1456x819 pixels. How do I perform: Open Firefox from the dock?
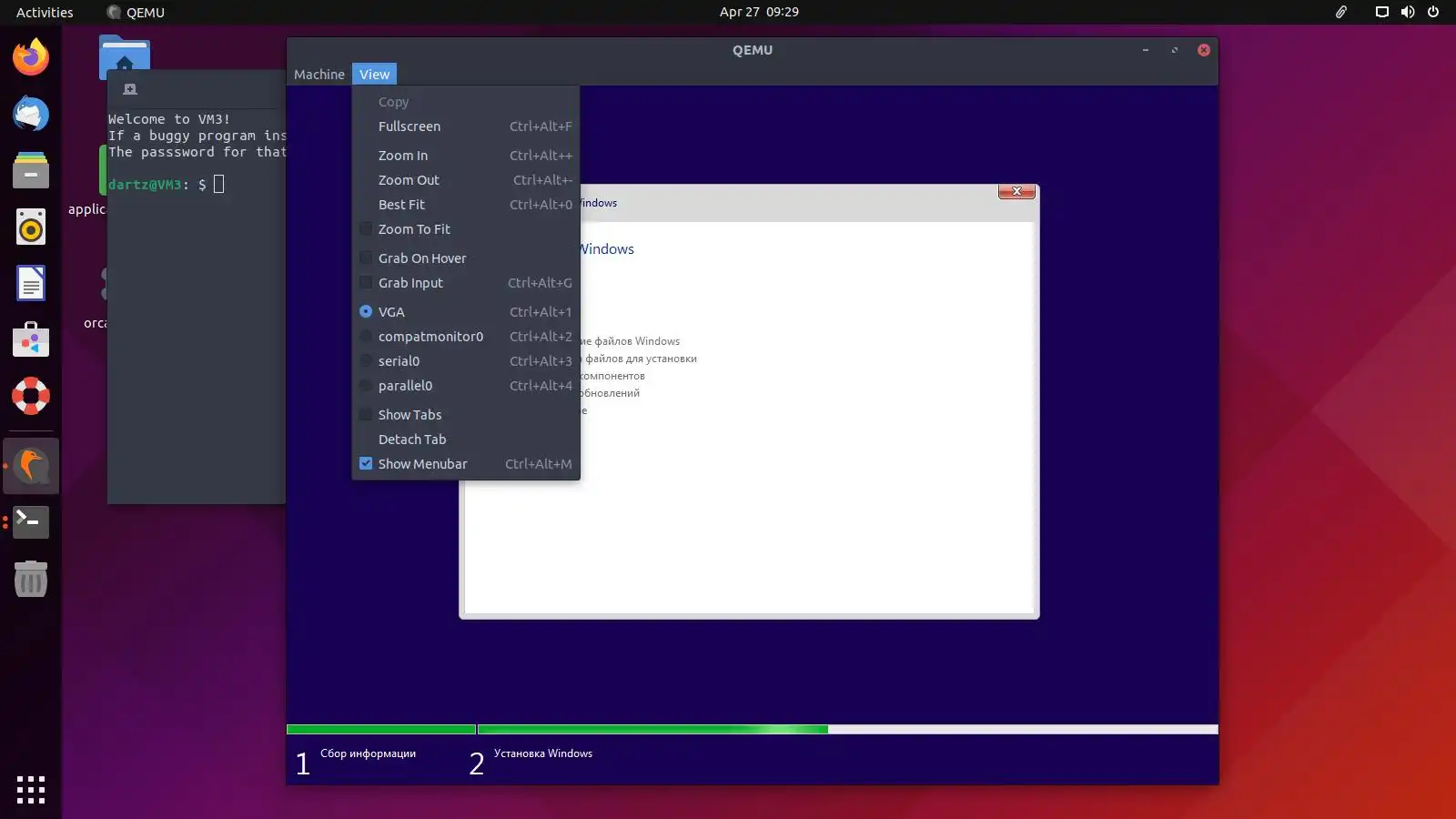[31, 57]
